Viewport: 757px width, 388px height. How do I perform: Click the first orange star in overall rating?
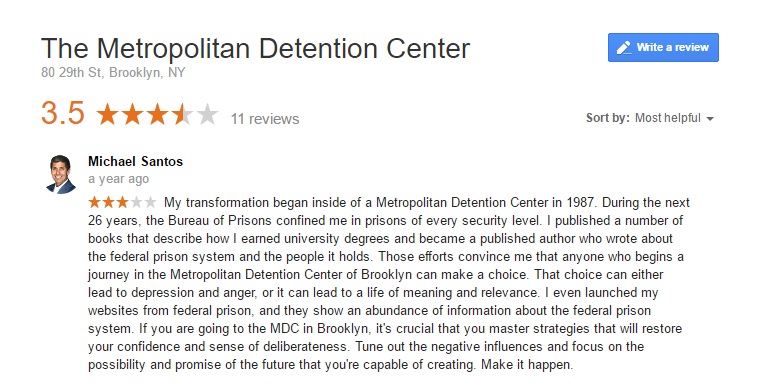pyautogui.click(x=108, y=115)
